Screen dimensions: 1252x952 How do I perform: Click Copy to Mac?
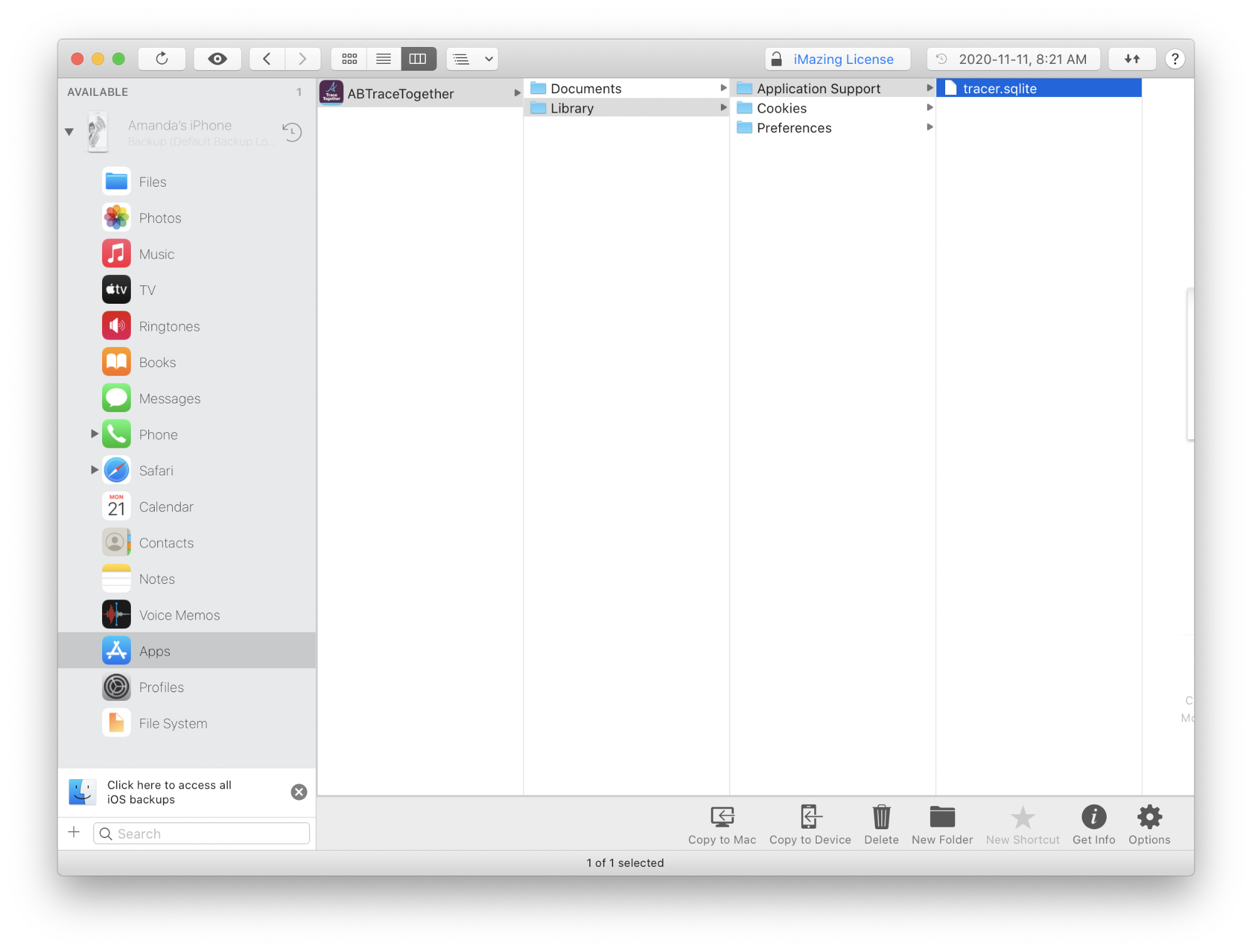722,825
